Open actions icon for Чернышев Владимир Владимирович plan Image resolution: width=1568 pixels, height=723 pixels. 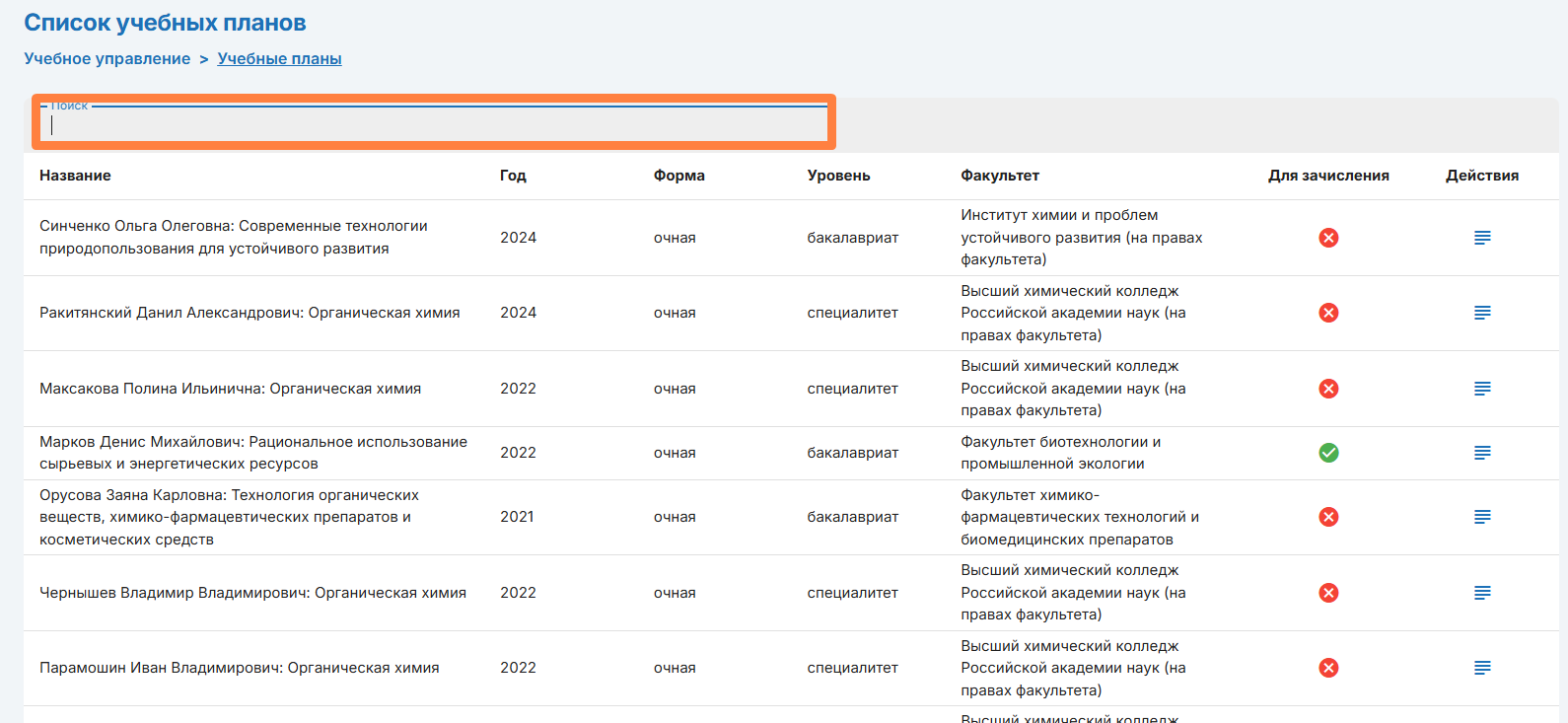(1481, 593)
